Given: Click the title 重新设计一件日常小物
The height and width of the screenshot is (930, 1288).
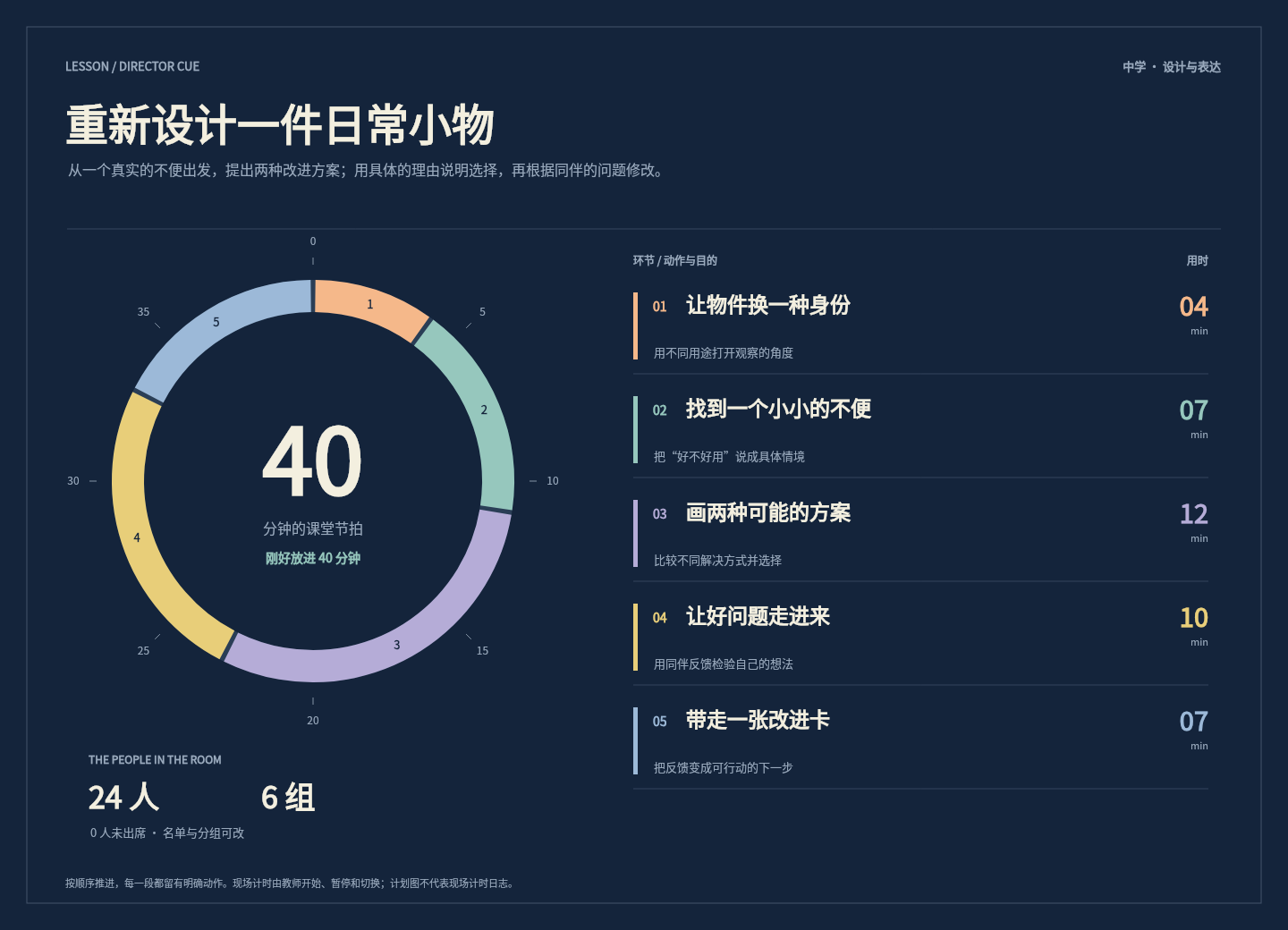Looking at the screenshot, I should (280, 124).
